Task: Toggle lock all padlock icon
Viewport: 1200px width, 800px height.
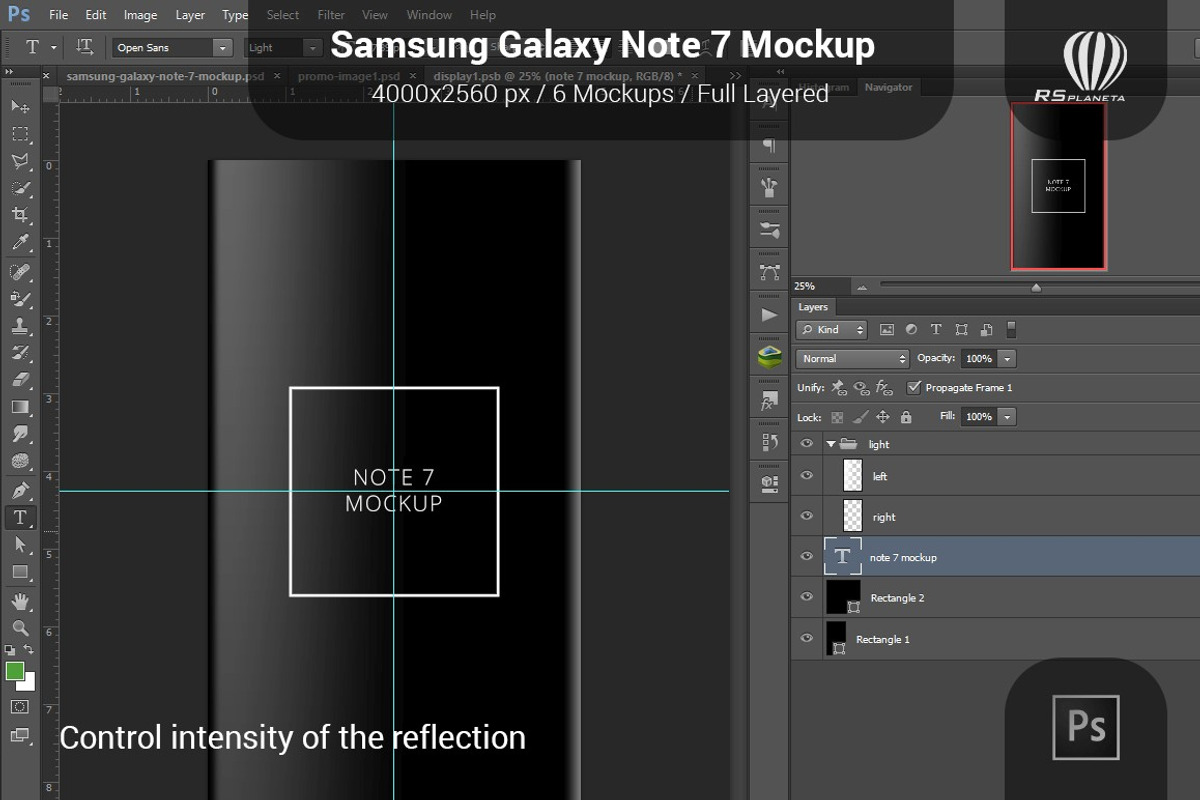Action: (x=906, y=417)
